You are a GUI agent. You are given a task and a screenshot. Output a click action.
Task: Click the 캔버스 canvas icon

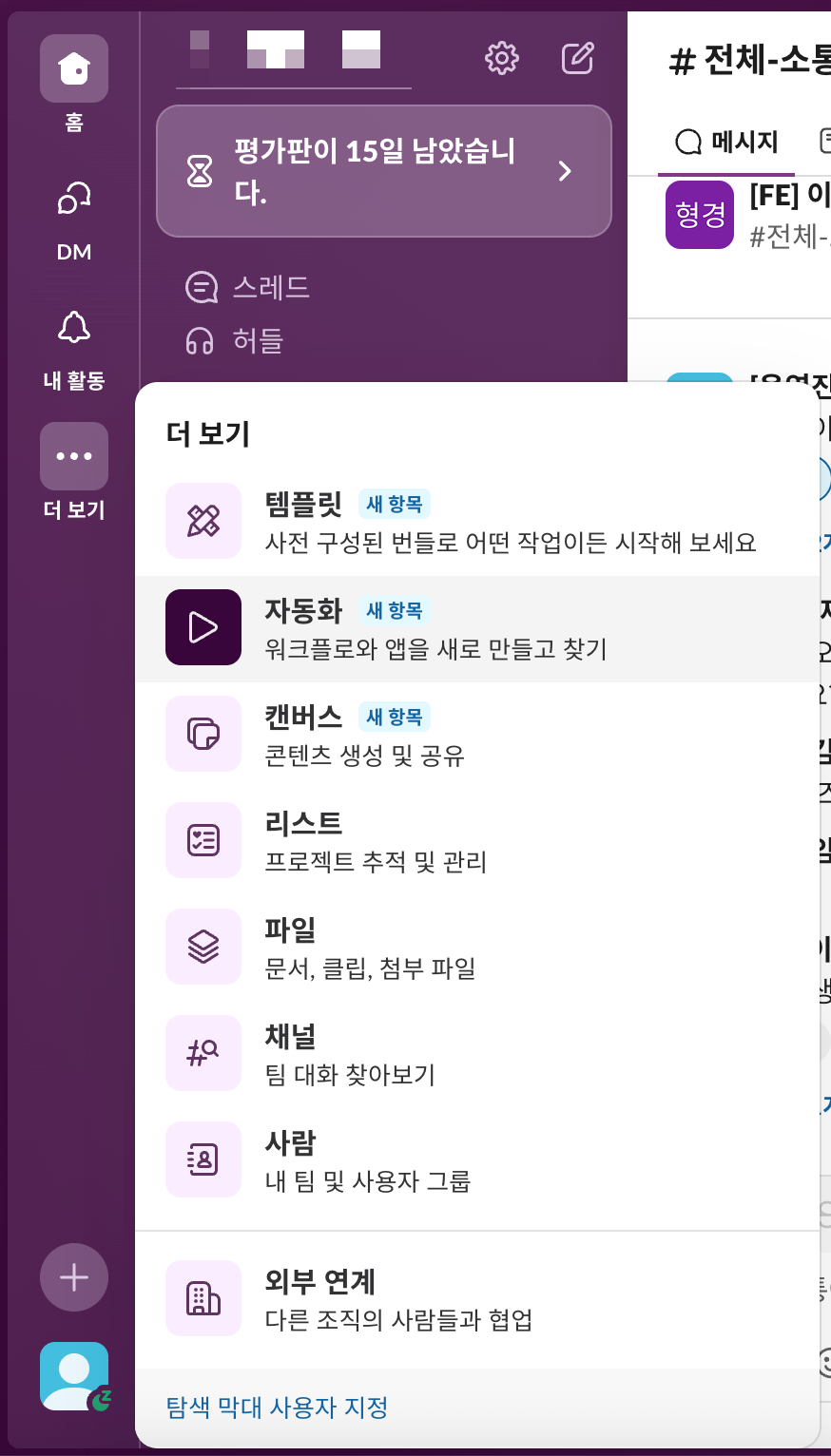[x=203, y=734]
